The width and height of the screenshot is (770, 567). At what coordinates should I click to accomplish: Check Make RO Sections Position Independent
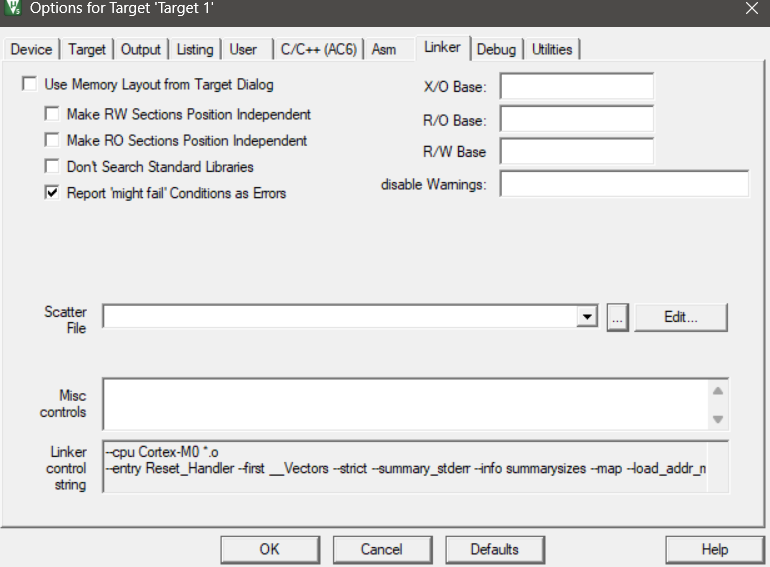(x=52, y=141)
